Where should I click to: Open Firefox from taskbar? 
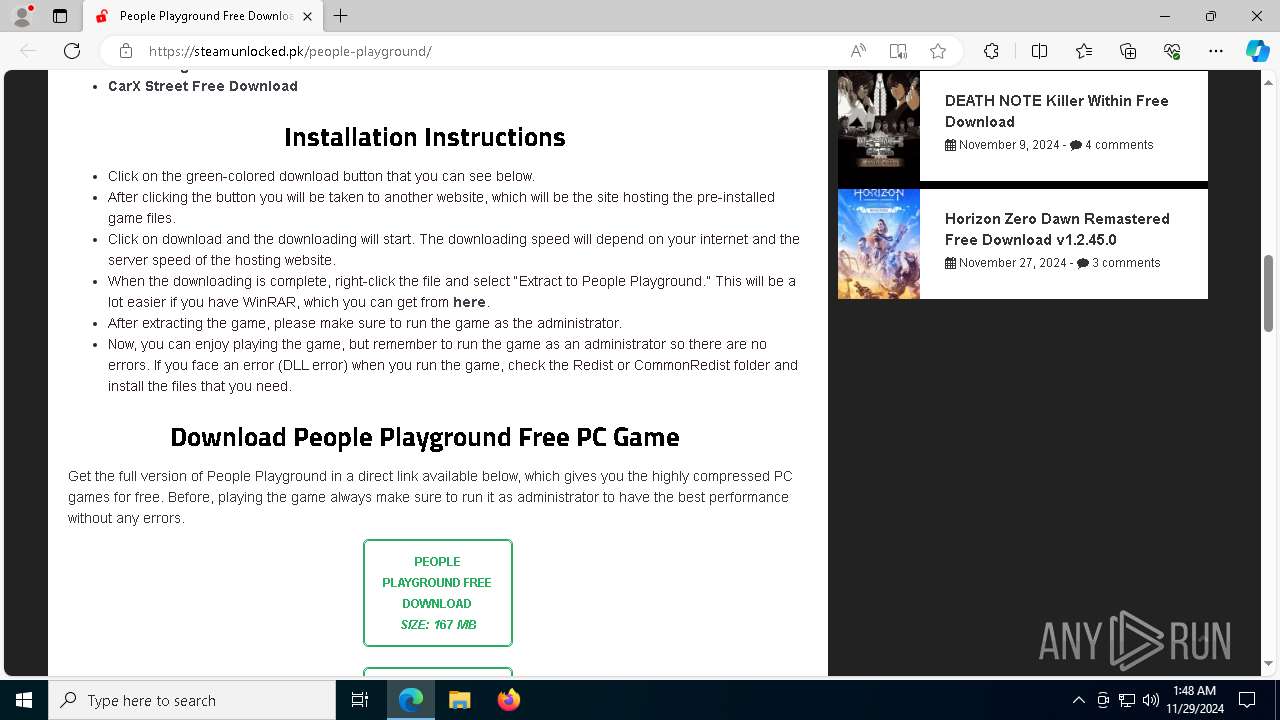(x=508, y=700)
